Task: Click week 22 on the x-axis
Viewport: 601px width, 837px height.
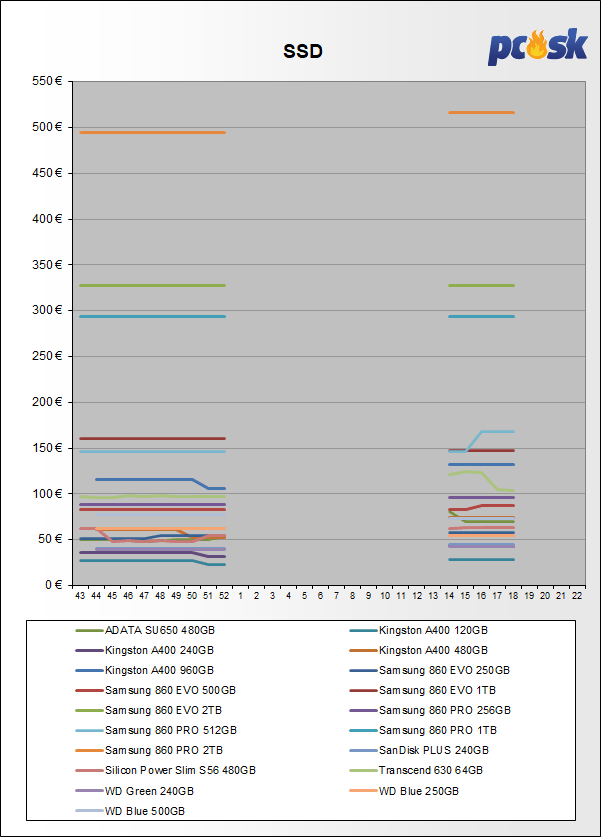Action: click(x=577, y=595)
